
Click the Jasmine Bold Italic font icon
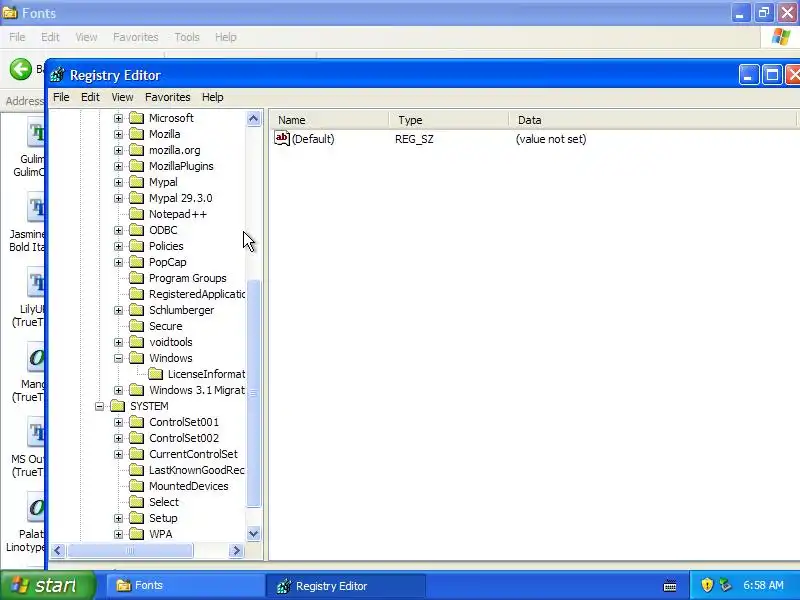coord(36,207)
